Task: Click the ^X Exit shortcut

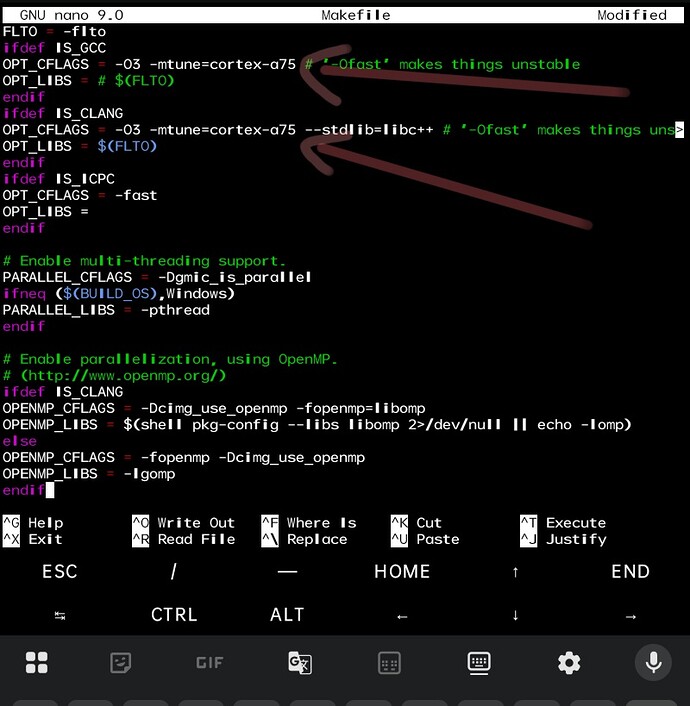Action: point(32,539)
